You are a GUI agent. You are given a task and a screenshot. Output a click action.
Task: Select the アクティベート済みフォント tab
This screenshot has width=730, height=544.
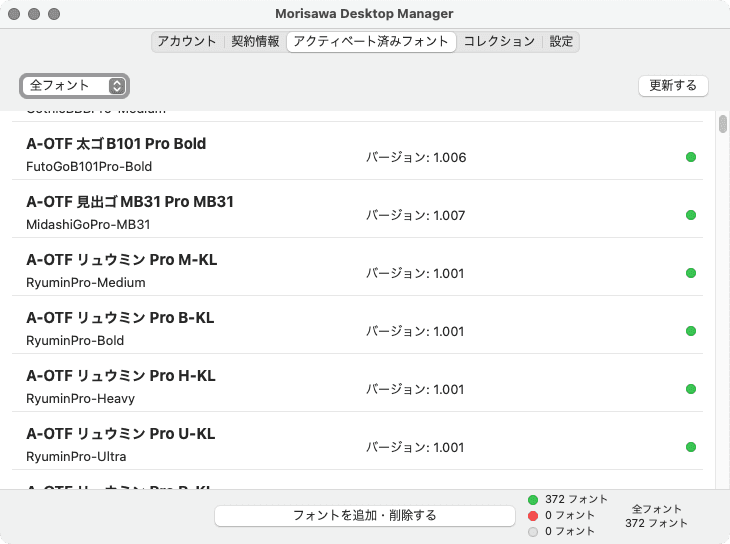[371, 41]
